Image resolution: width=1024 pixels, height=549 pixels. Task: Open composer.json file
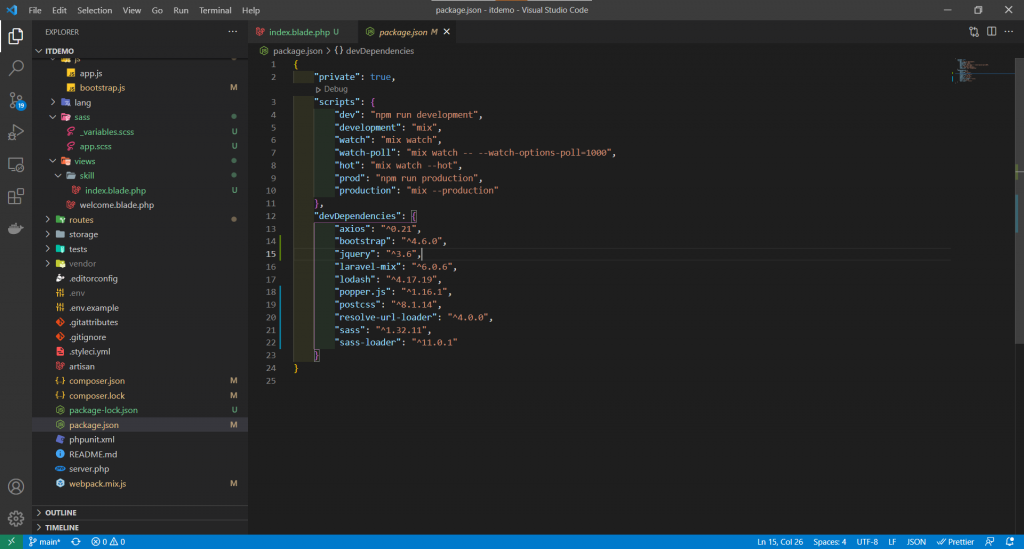(x=140, y=381)
